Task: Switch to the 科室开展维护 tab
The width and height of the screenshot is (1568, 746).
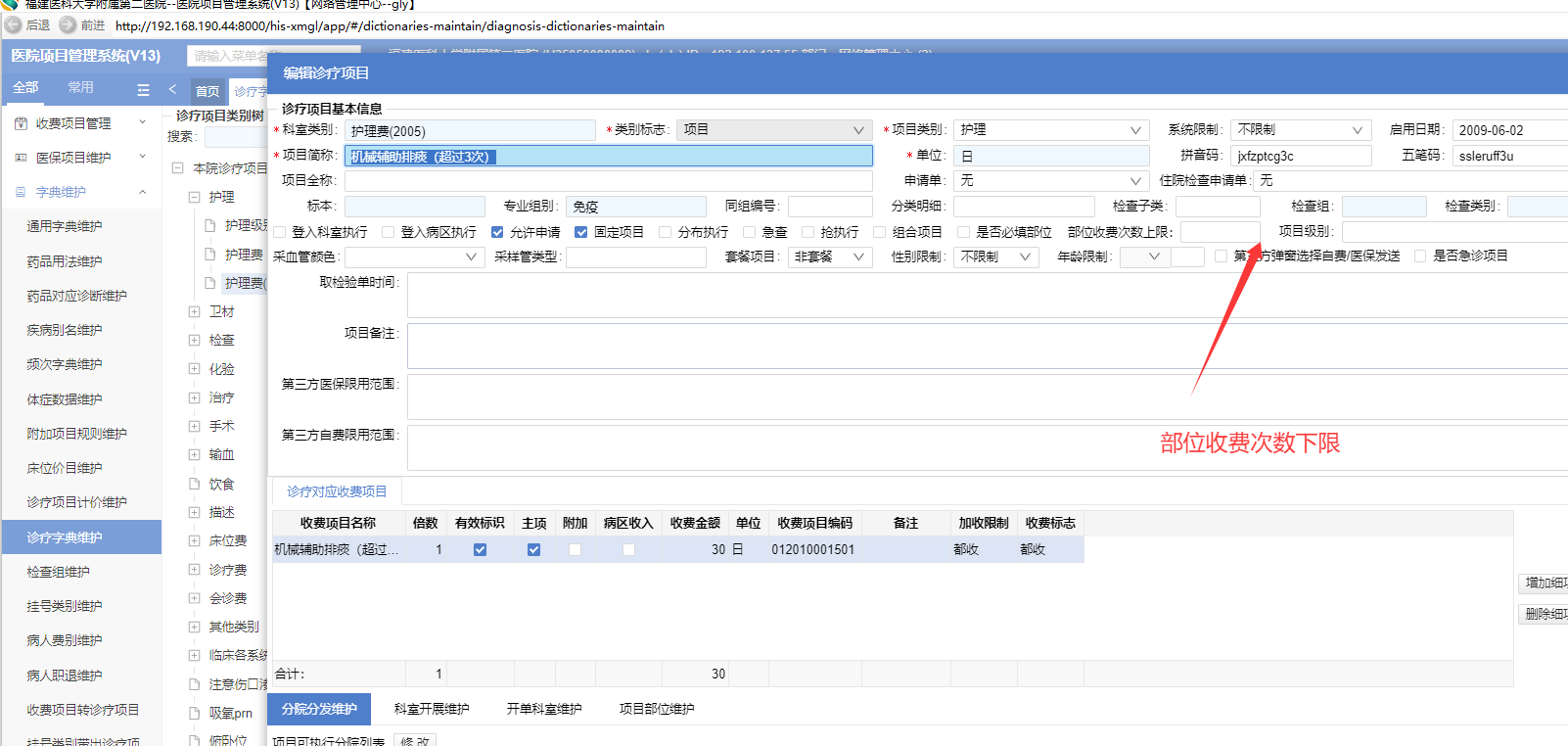Action: point(432,709)
